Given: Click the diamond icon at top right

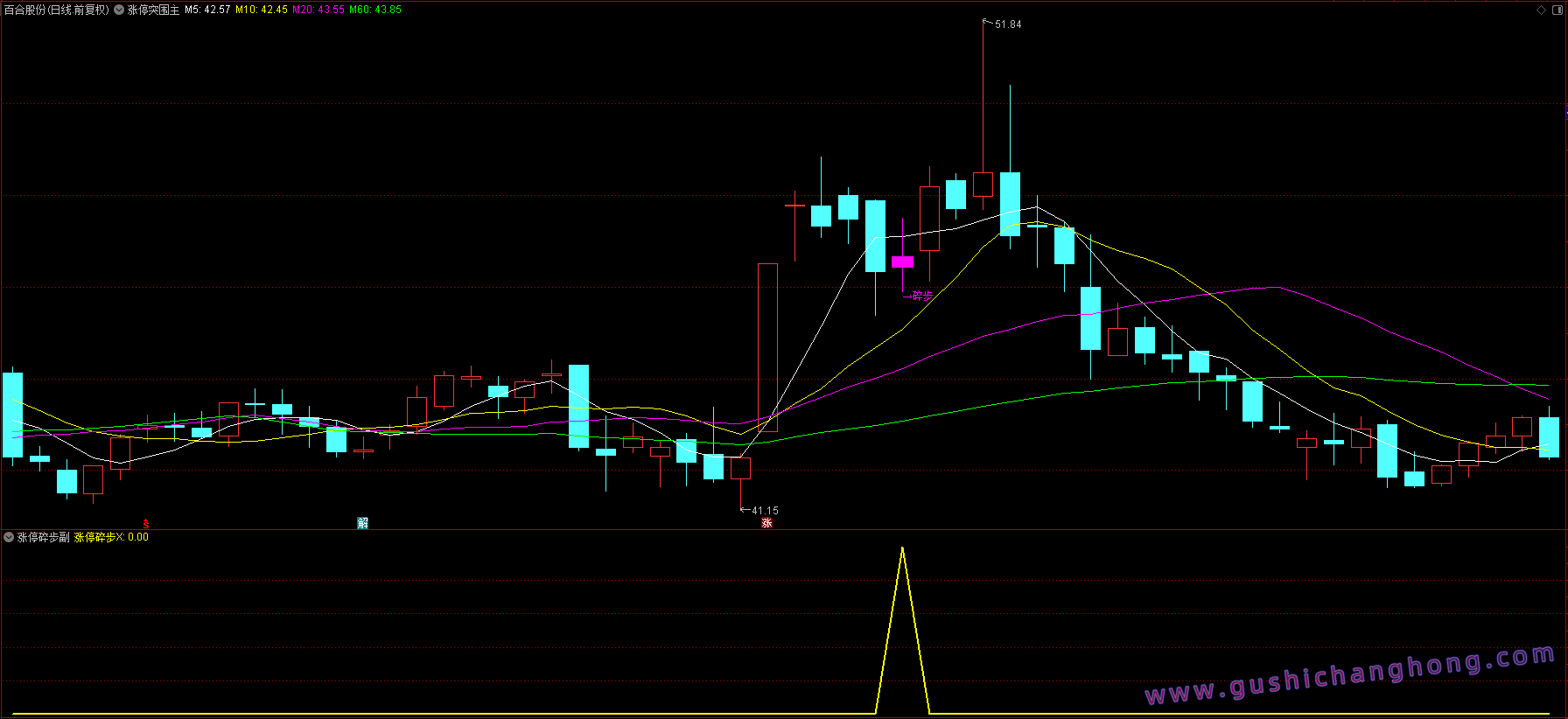Looking at the screenshot, I should point(1542,10).
